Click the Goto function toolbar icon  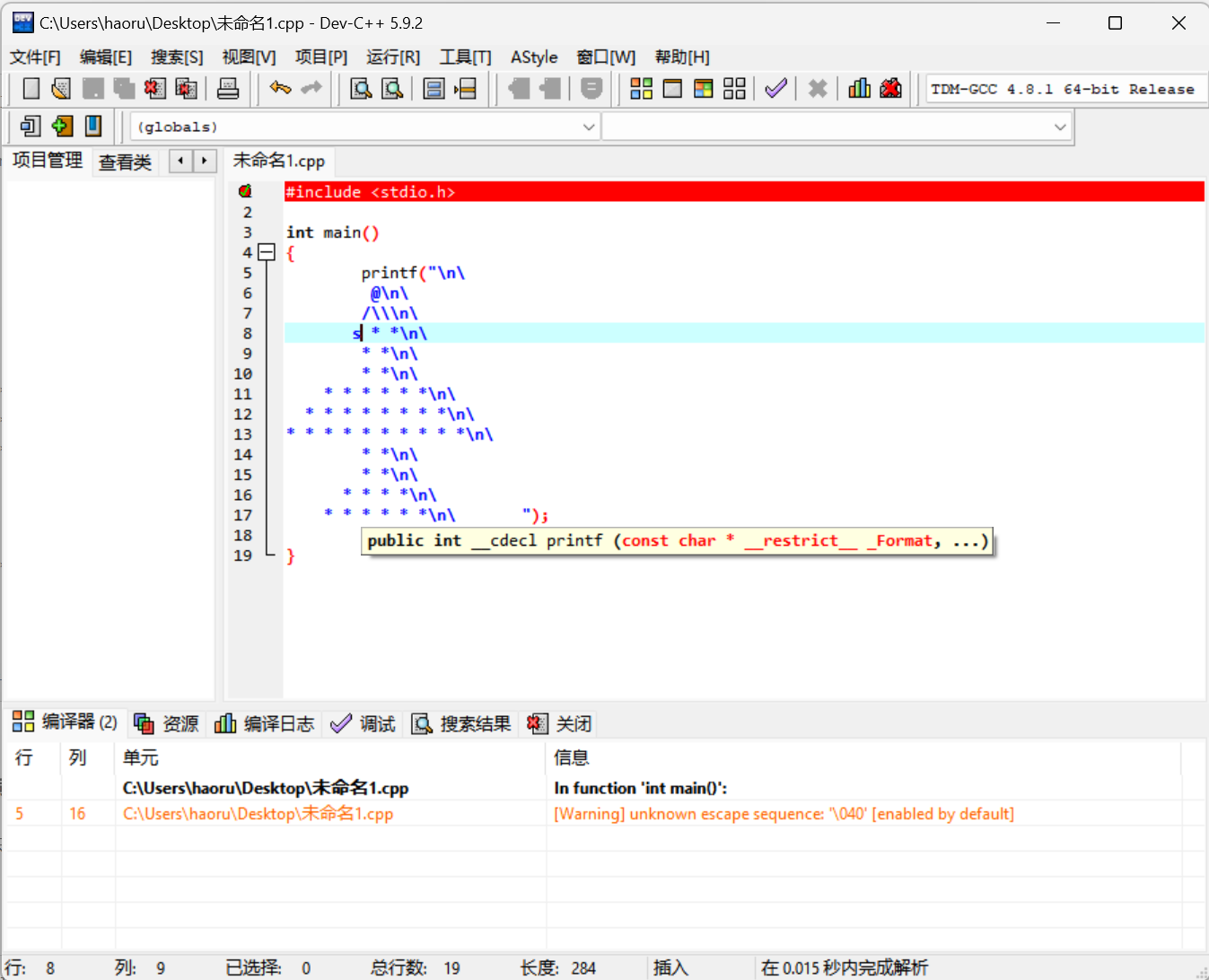click(434, 88)
